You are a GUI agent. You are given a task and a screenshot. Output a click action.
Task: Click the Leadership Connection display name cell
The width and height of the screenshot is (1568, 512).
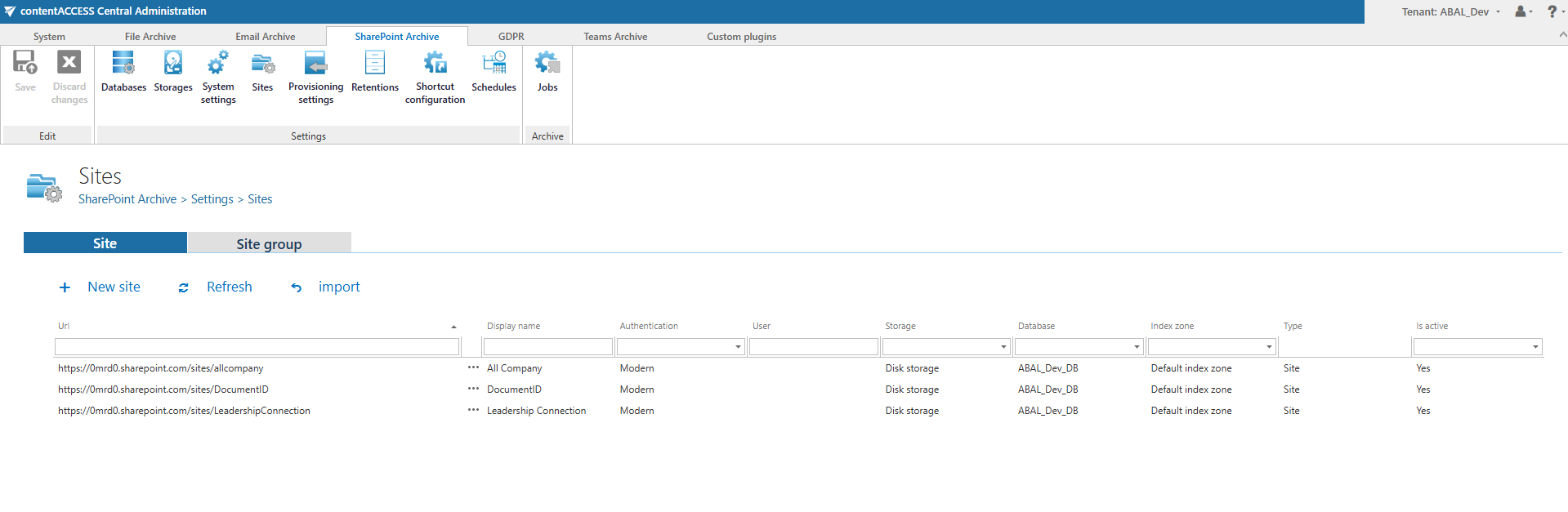[x=537, y=411]
